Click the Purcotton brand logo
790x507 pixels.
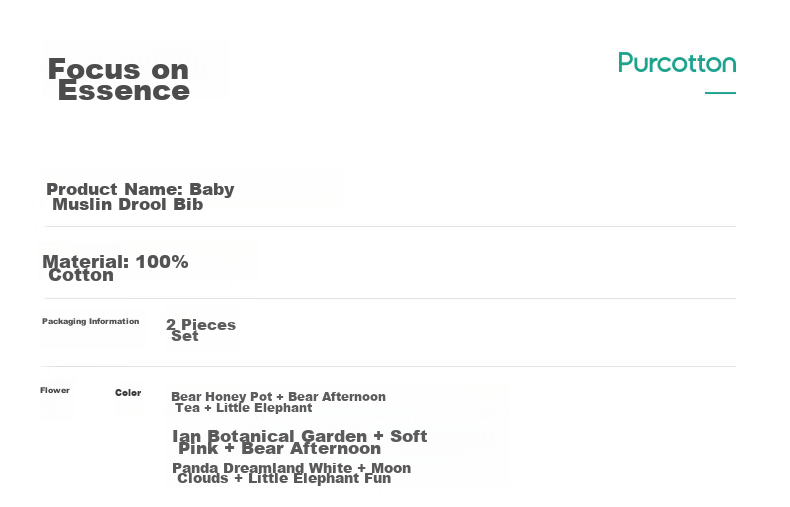click(677, 64)
